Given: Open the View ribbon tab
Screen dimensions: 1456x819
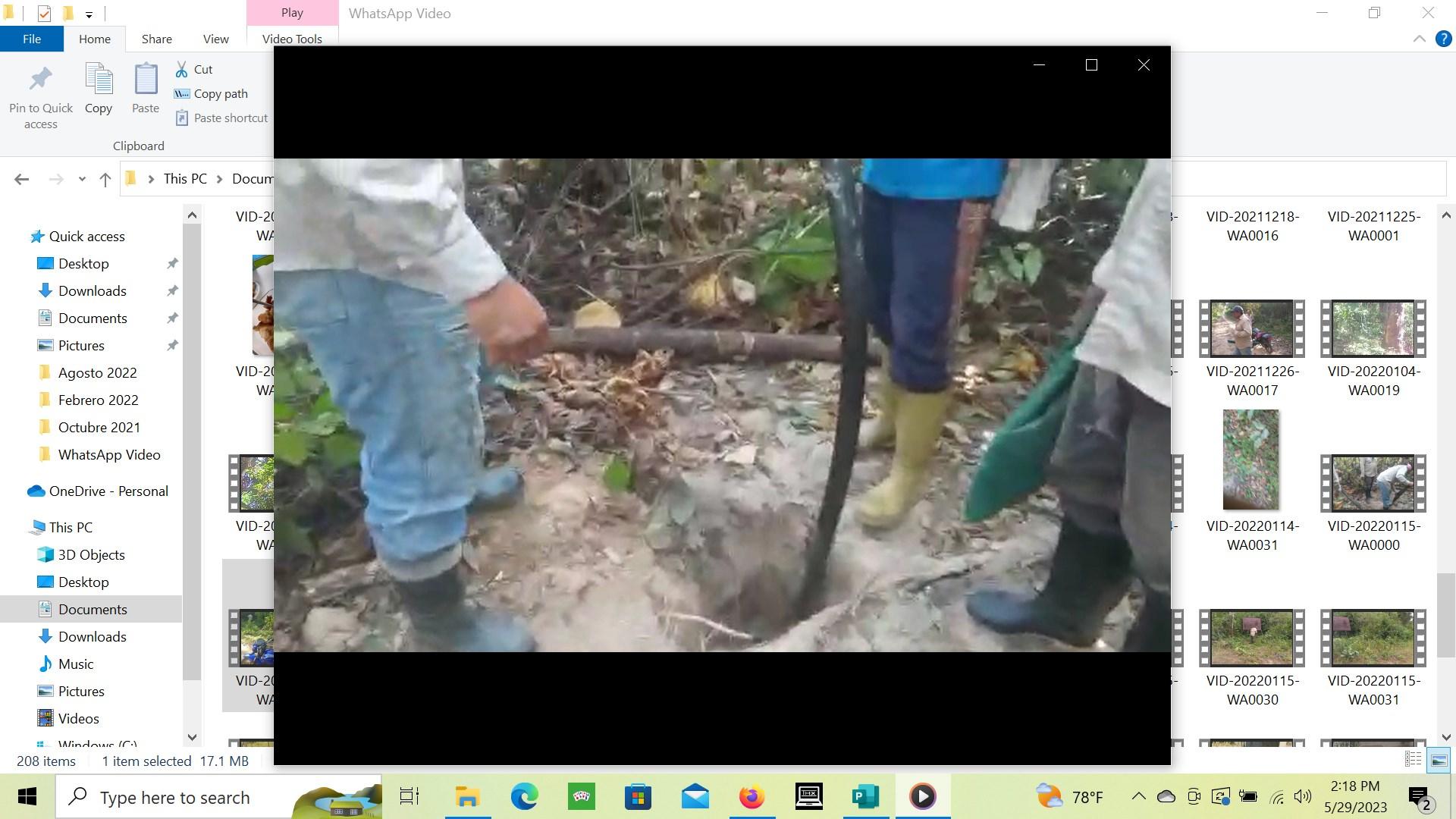Looking at the screenshot, I should tap(215, 39).
